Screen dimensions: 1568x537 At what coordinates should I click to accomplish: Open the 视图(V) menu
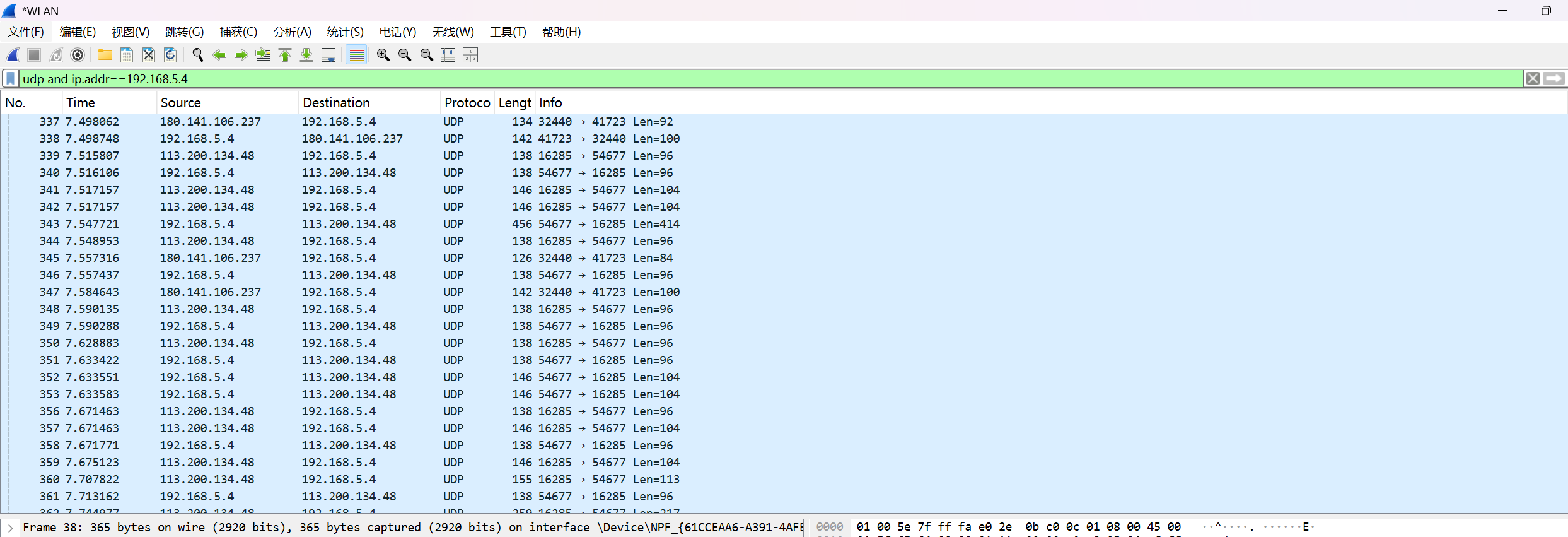131,32
